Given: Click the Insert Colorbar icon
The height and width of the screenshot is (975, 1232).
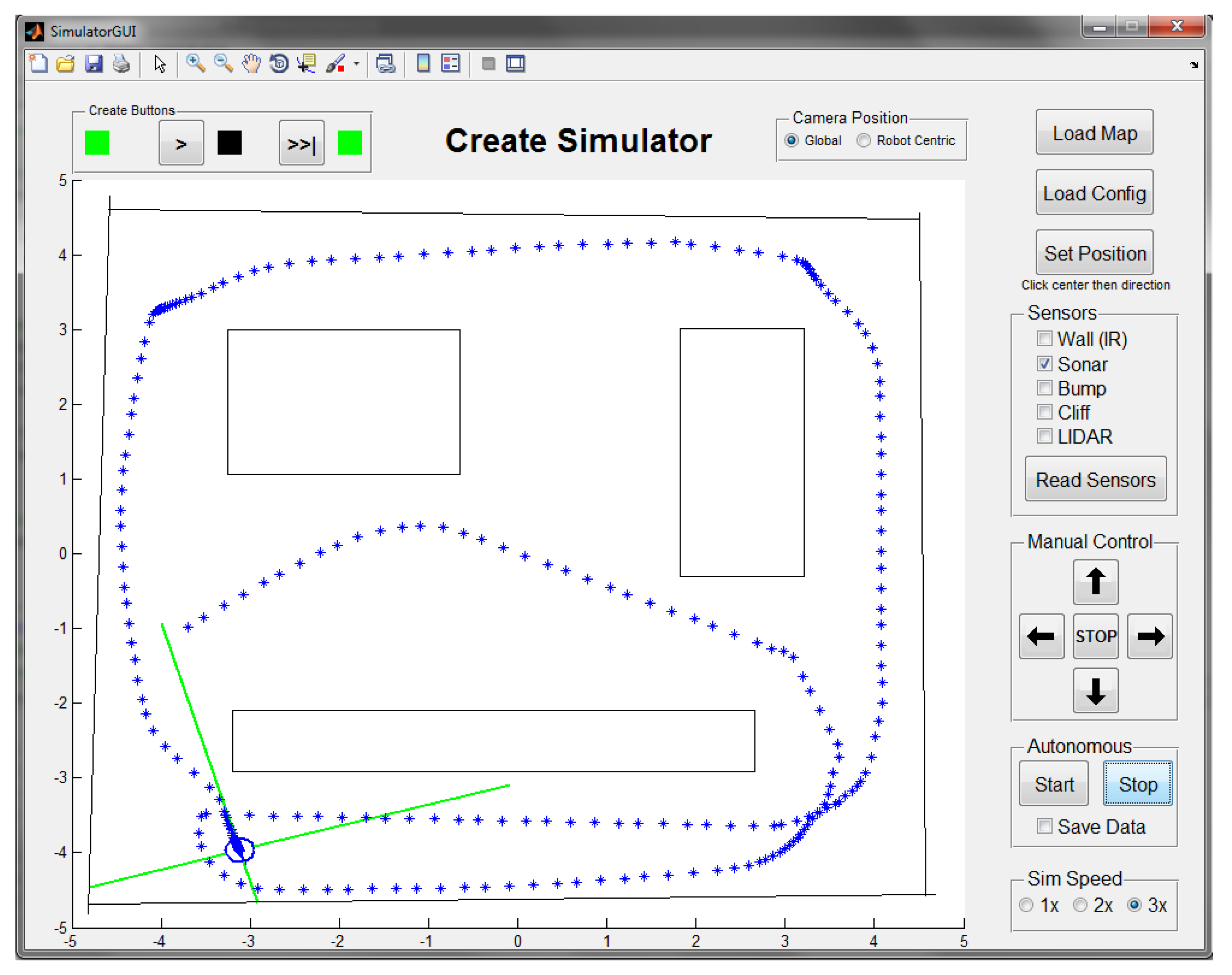Looking at the screenshot, I should tap(423, 63).
